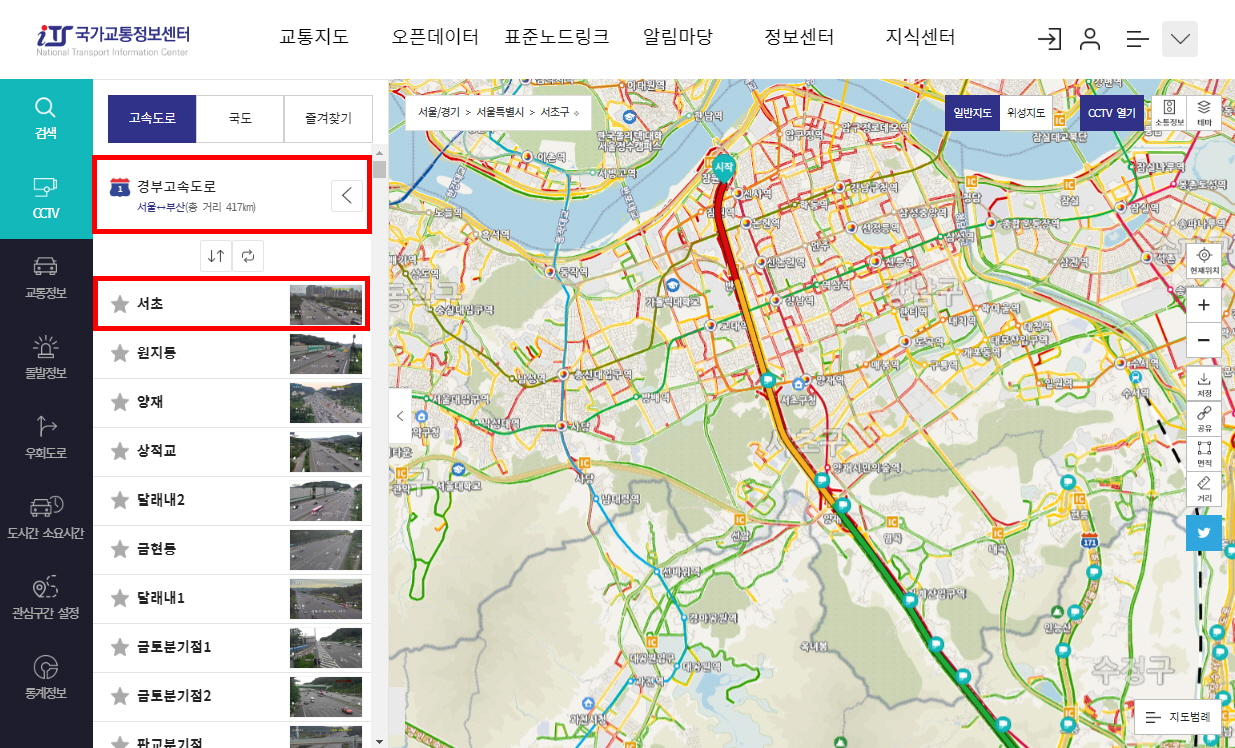Switch to 일반지도 map view
1235x748 pixels.
[972, 113]
